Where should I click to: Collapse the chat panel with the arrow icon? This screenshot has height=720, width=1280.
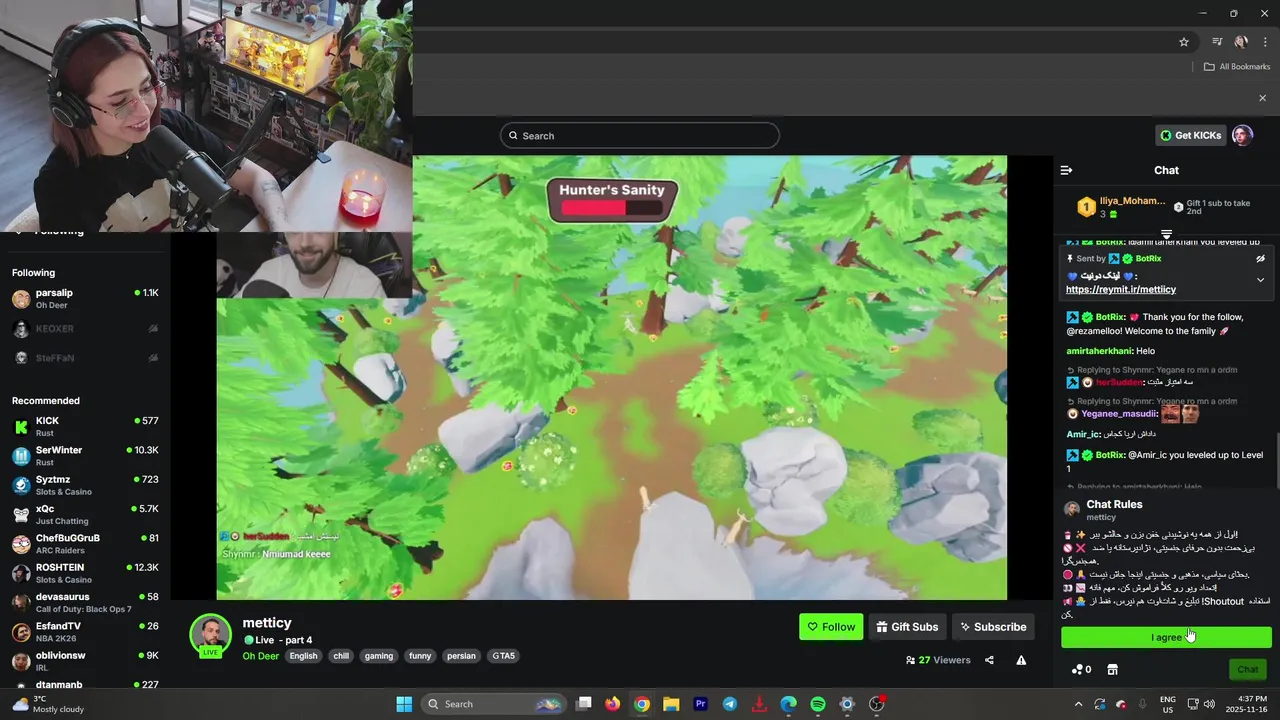tap(1066, 170)
